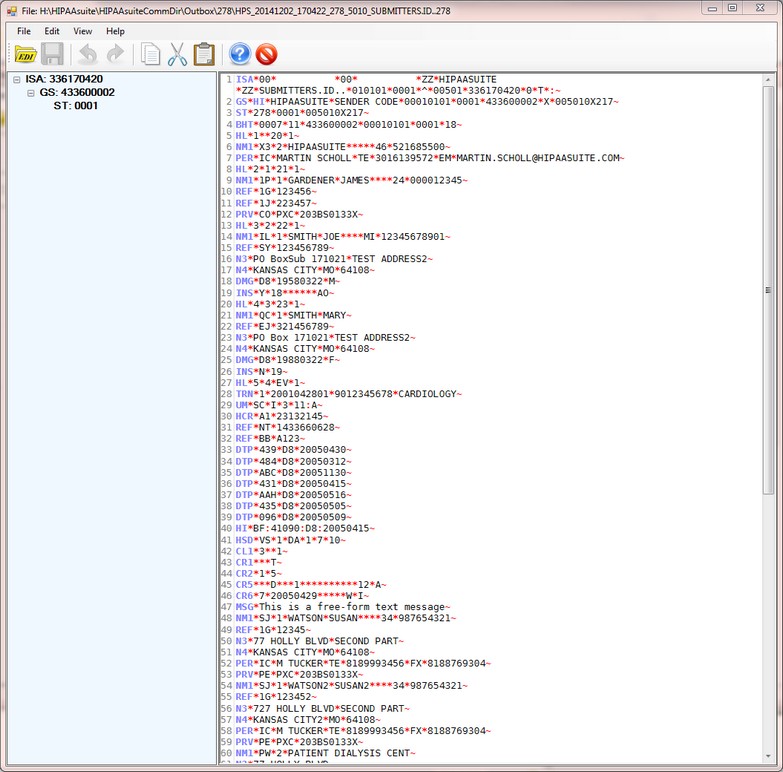The height and width of the screenshot is (772, 783).
Task: Click the Paste clipboard icon
Action: [x=204, y=54]
